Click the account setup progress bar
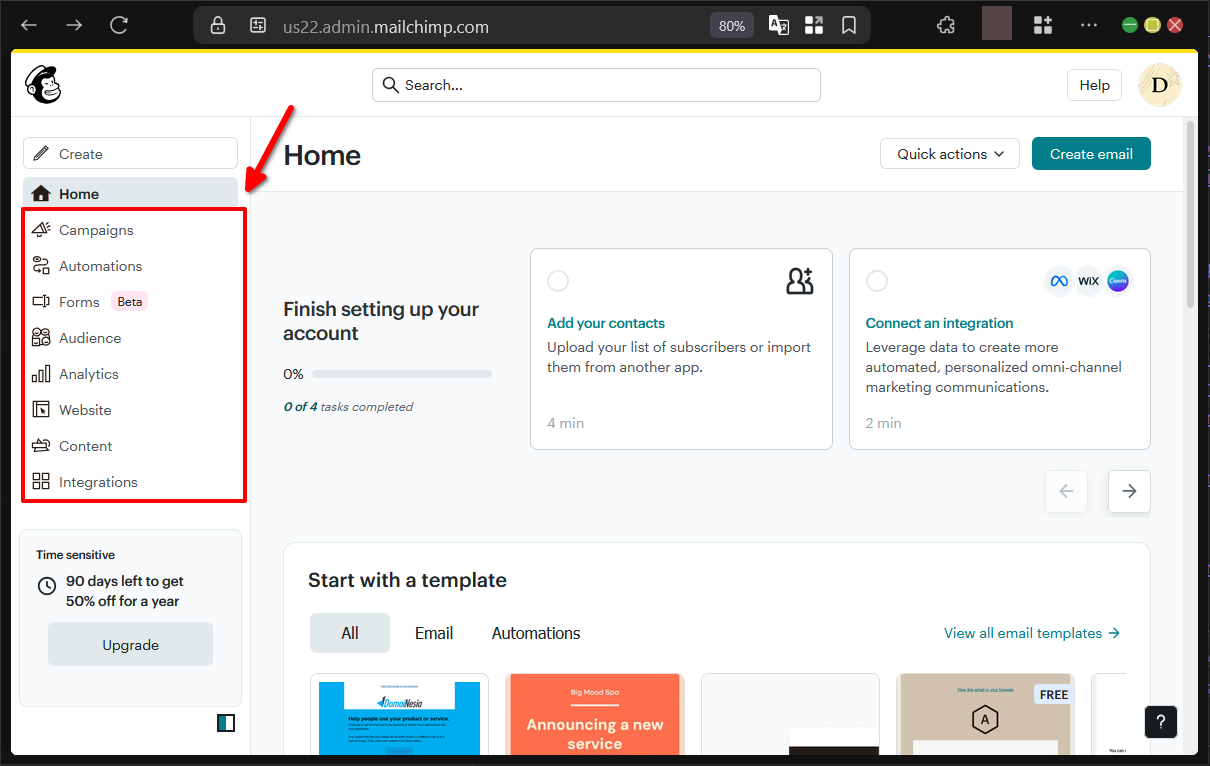The image size is (1210, 766). 400,373
